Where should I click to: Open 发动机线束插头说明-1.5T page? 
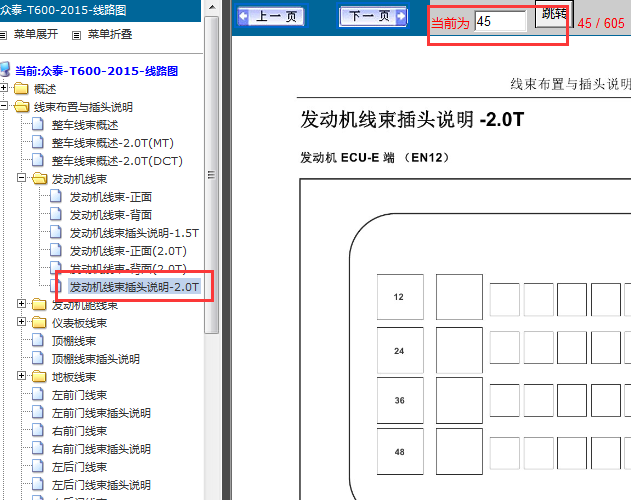click(134, 233)
